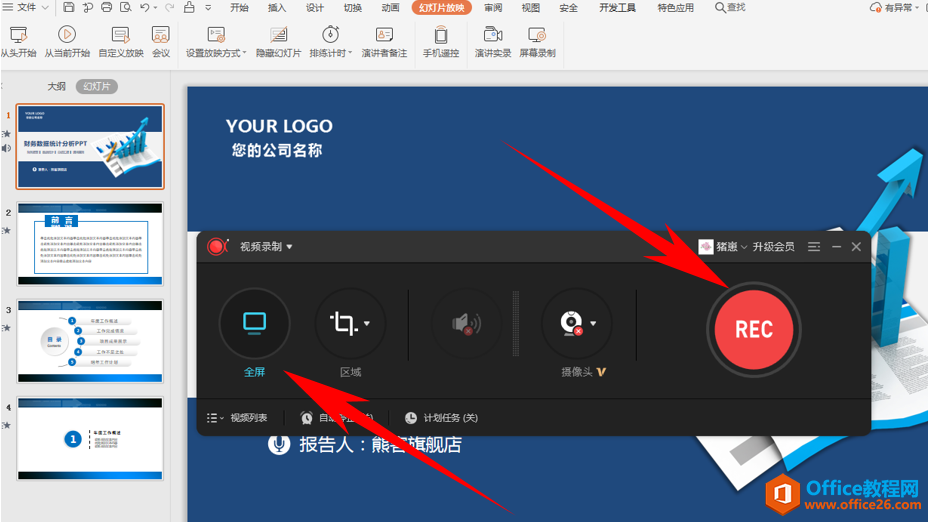Open the 插入 ribbon tab
The height and width of the screenshot is (522, 928).
277,8
